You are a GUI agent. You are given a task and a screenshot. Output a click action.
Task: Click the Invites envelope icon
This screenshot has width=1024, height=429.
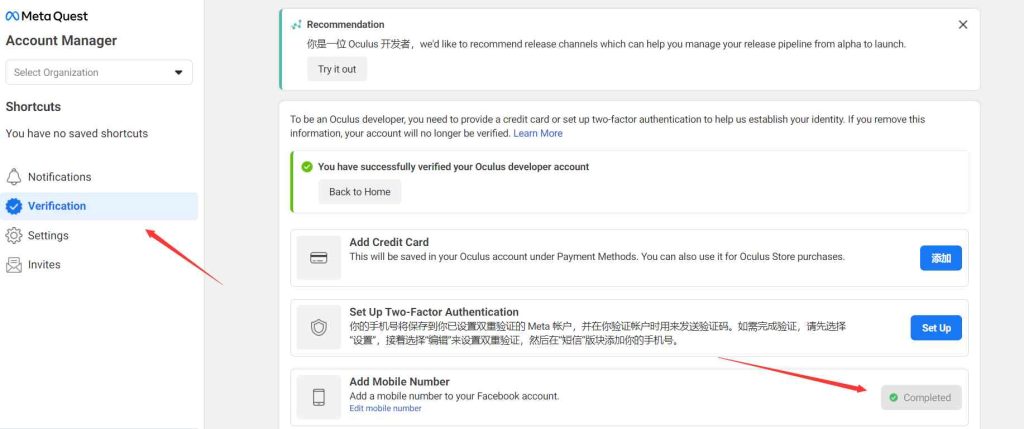14,265
